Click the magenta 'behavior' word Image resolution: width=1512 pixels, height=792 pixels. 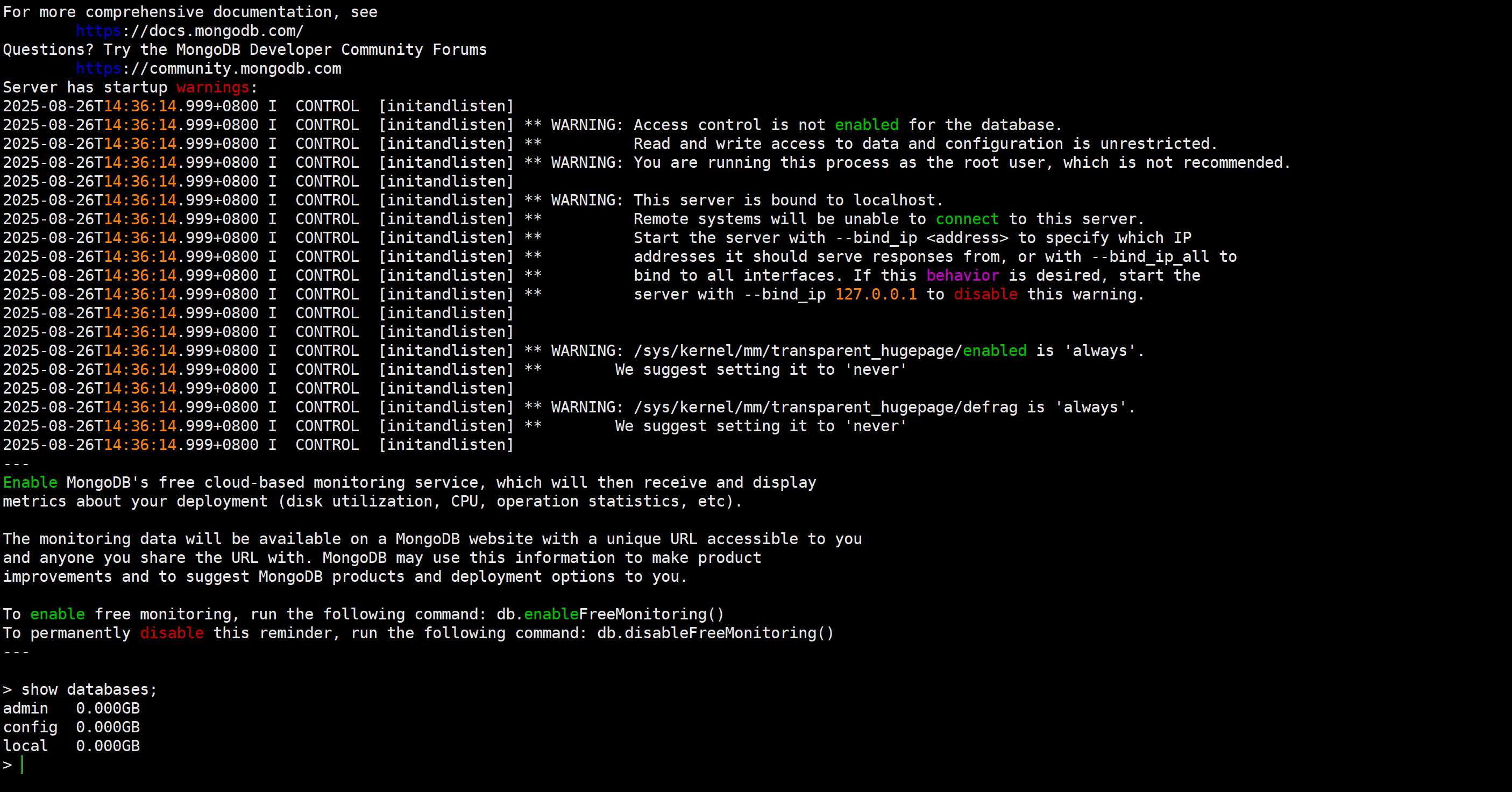pos(963,275)
